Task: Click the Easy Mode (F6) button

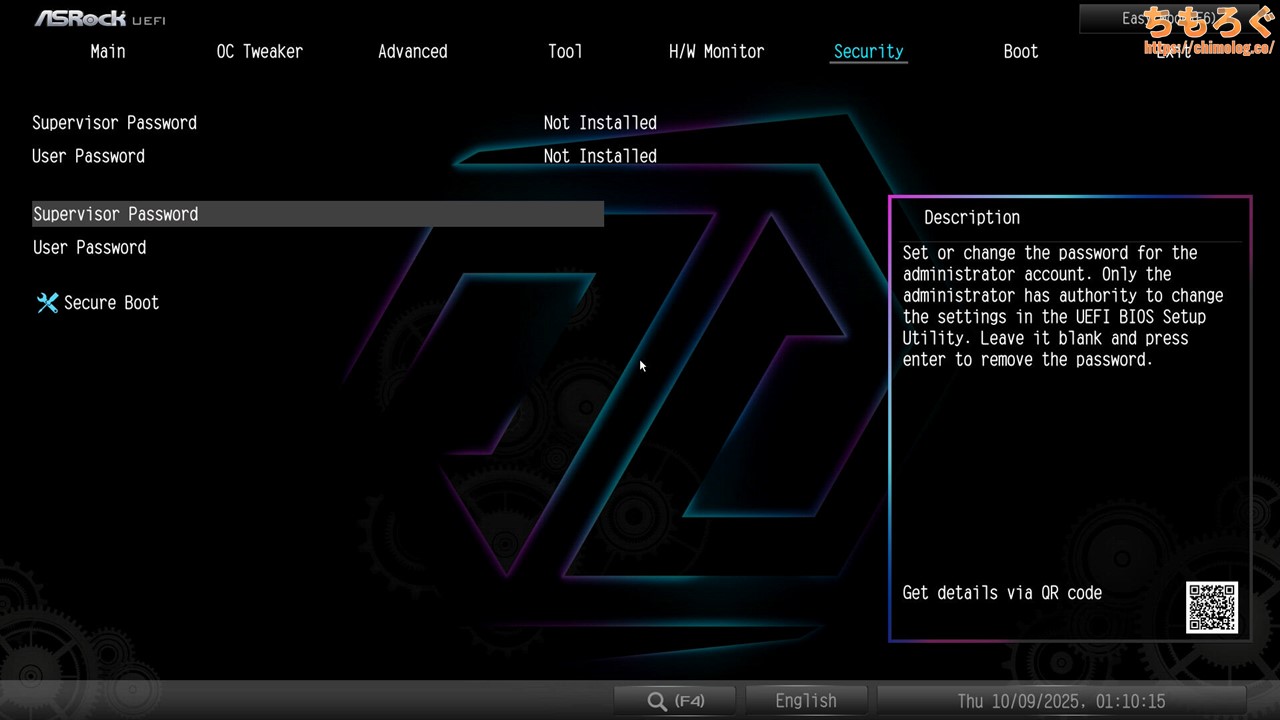Action: (x=1150, y=19)
